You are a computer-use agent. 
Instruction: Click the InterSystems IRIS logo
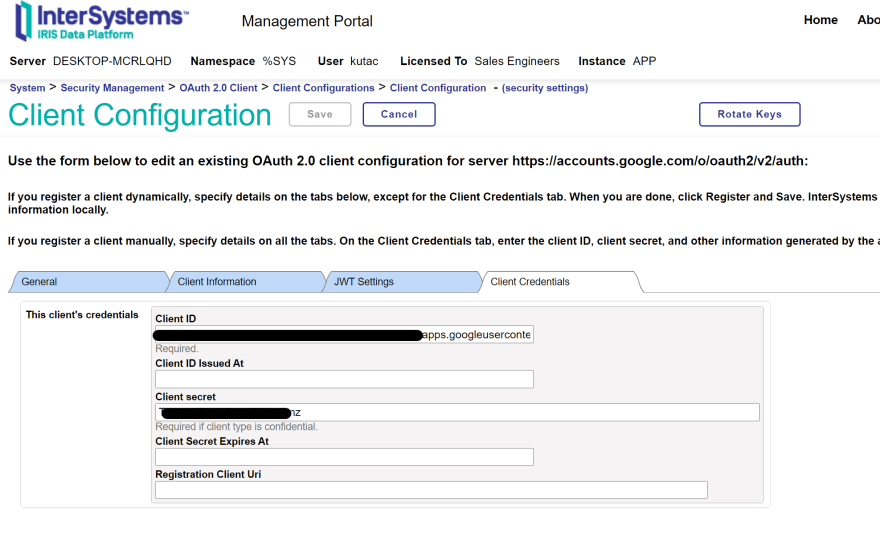101,21
